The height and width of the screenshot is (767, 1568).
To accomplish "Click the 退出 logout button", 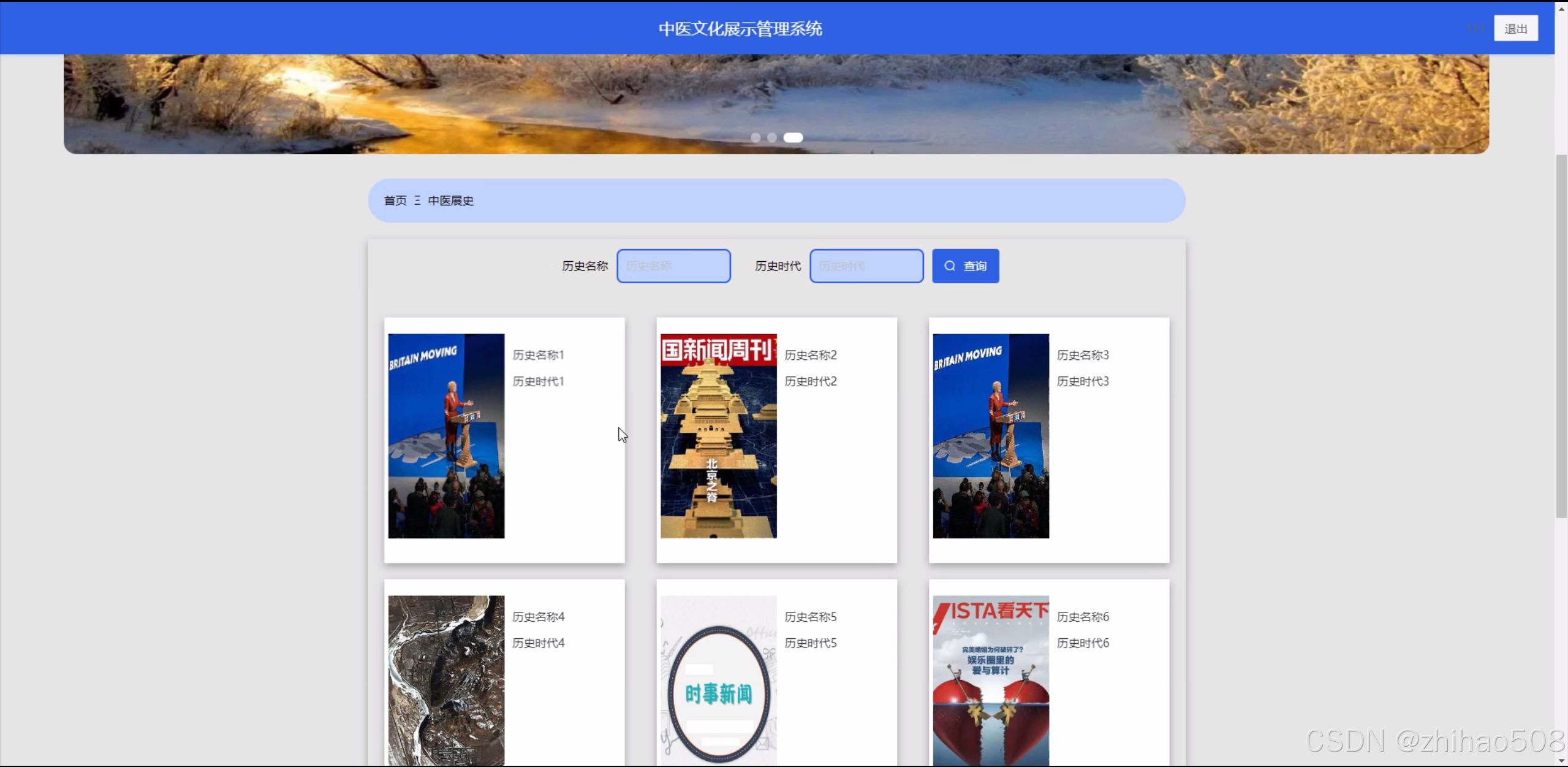I will [1515, 29].
